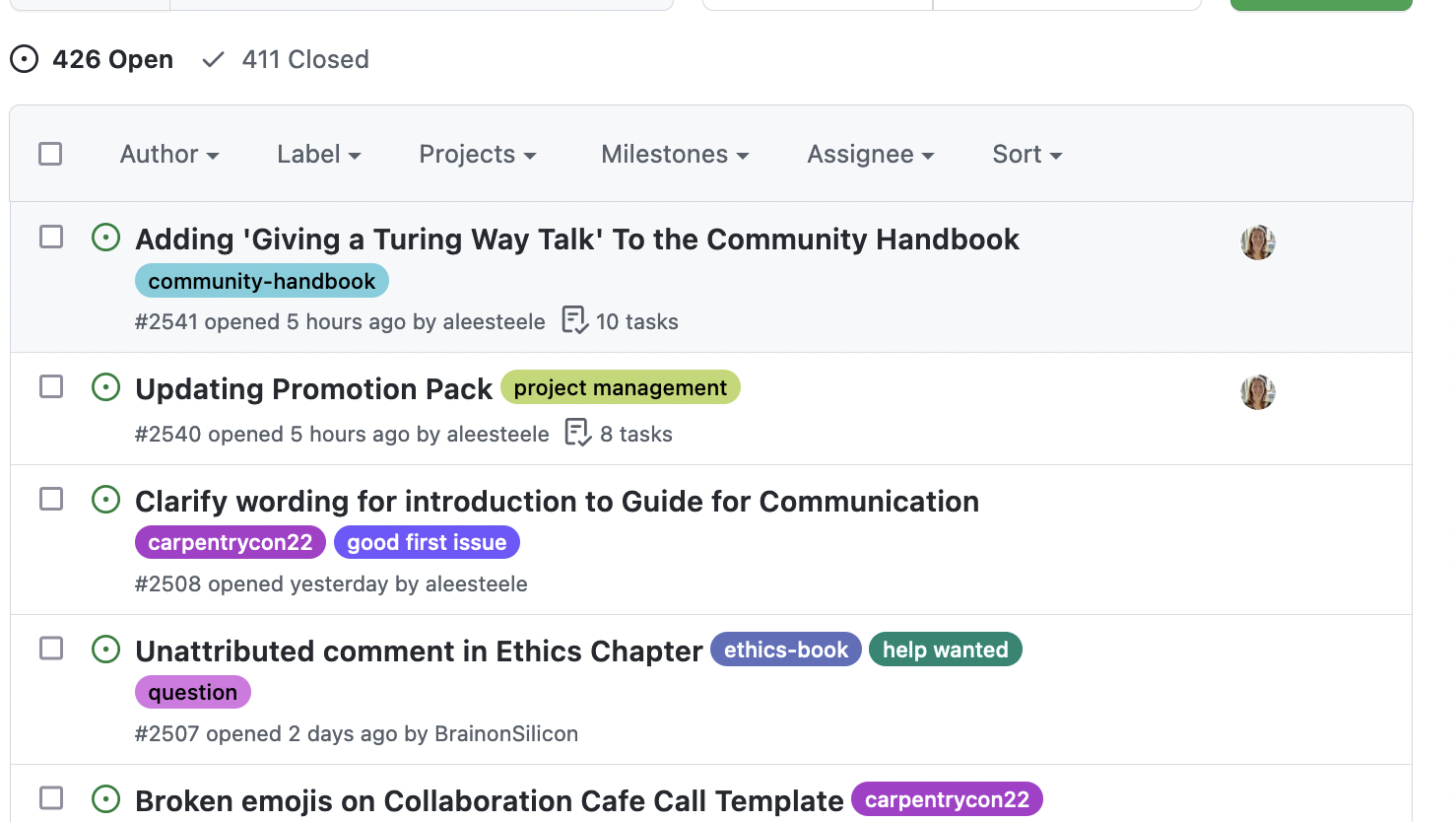
Task: Show the 411 Closed issues
Action: [286, 59]
